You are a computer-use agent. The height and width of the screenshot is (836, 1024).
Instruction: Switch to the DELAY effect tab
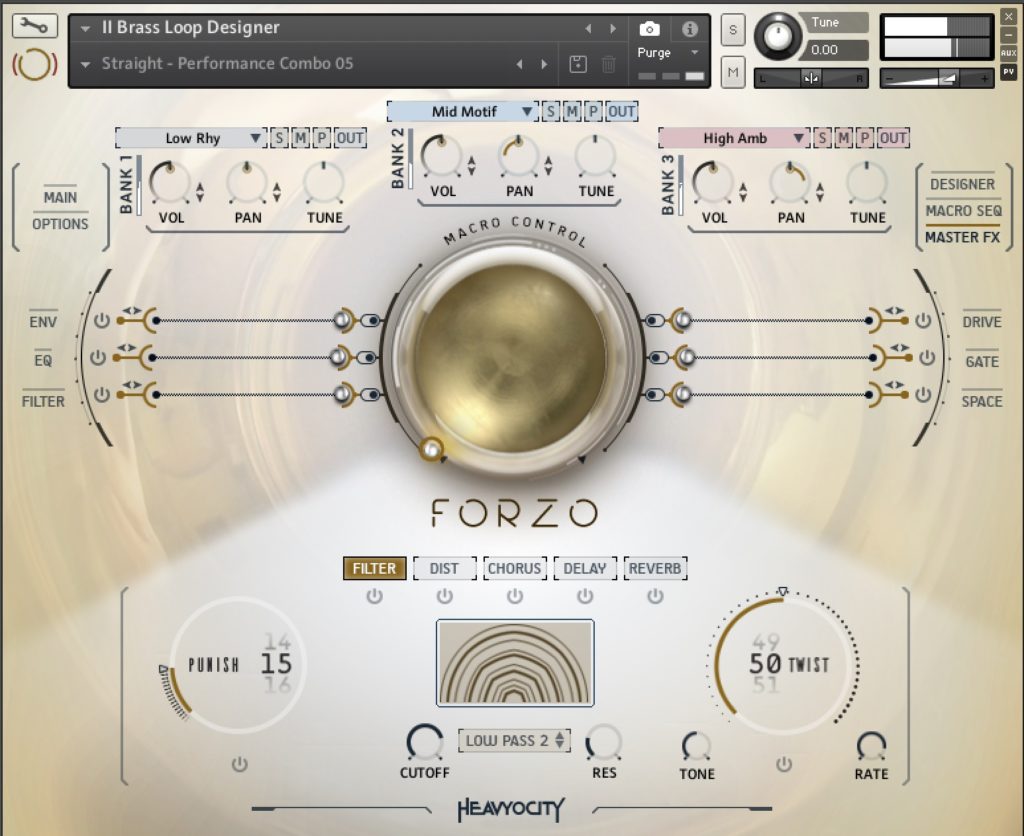[x=584, y=568]
